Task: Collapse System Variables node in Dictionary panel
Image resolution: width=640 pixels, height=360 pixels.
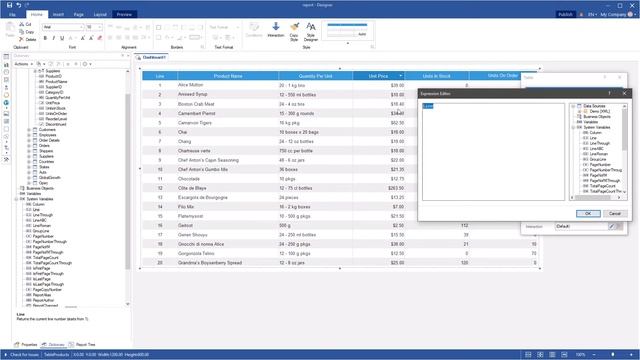Action: point(17,199)
